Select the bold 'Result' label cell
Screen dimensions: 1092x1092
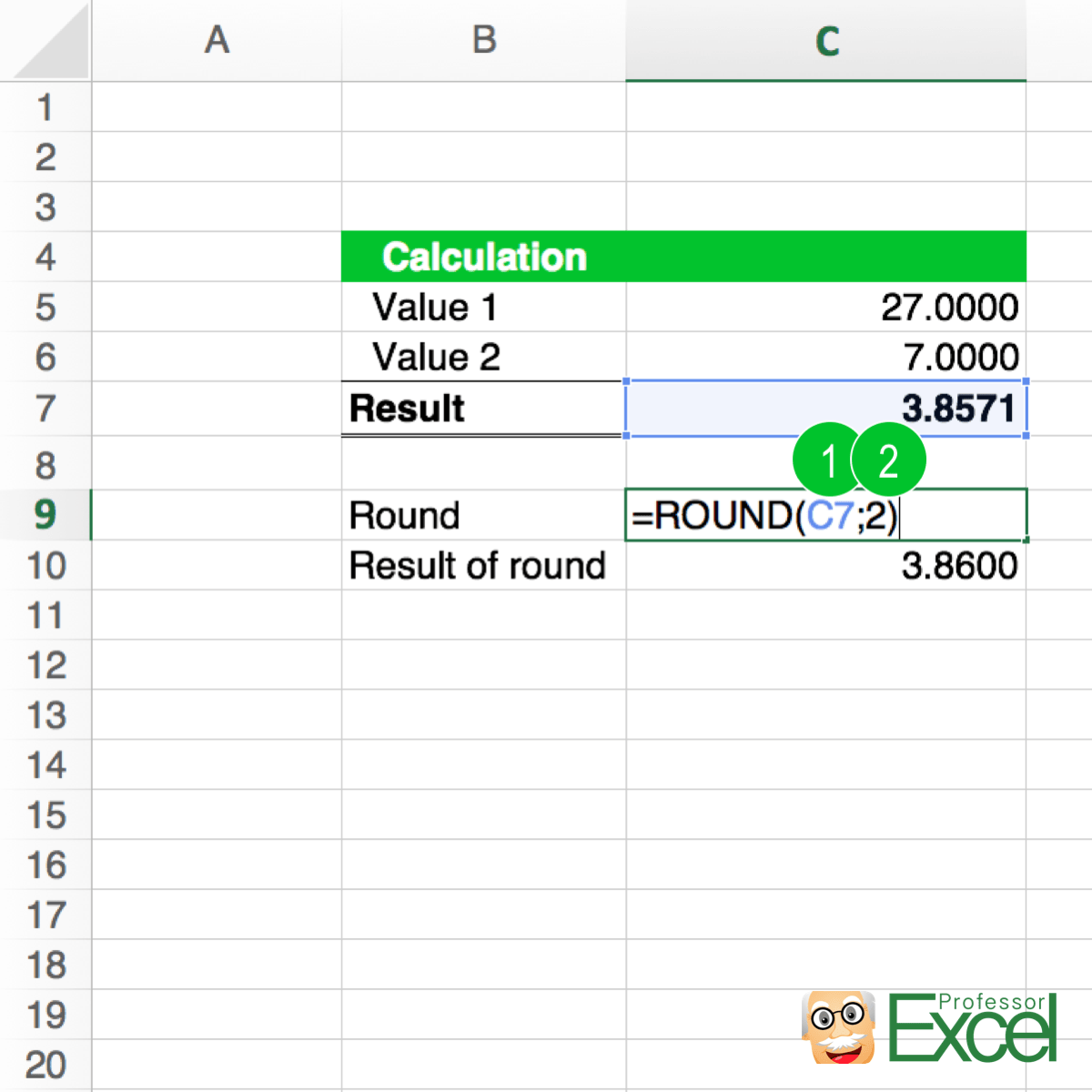(x=484, y=409)
